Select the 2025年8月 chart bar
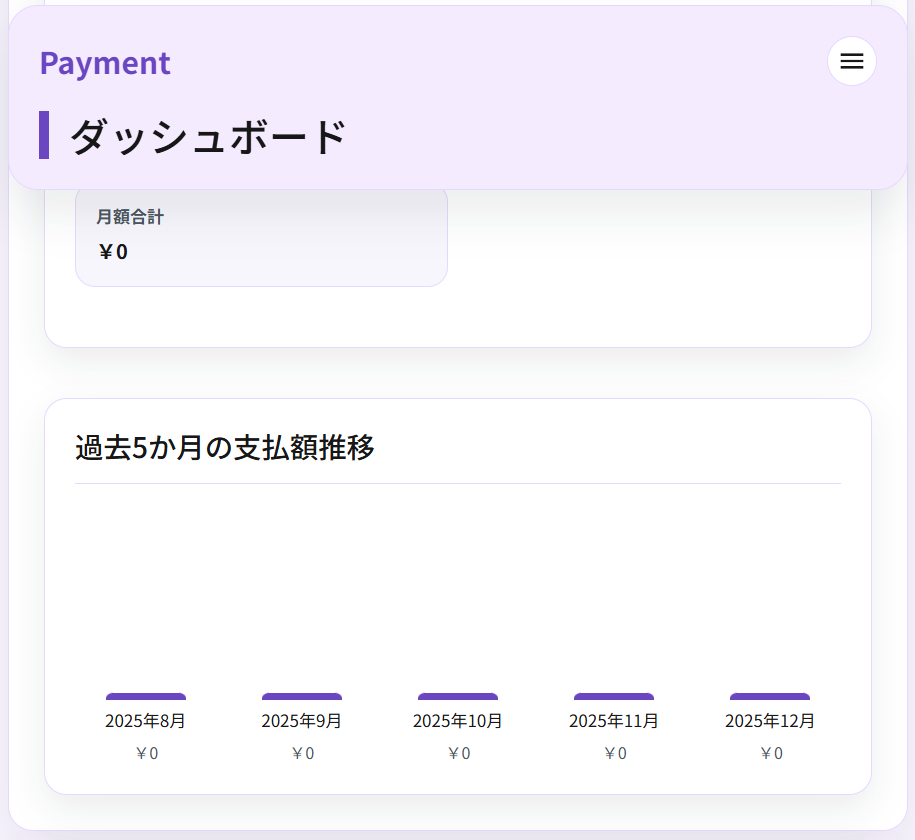 [x=146, y=695]
